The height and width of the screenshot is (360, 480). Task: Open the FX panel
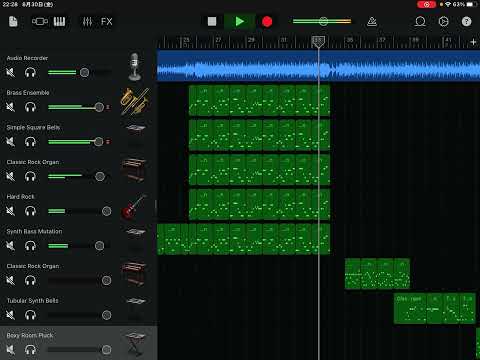coord(107,22)
